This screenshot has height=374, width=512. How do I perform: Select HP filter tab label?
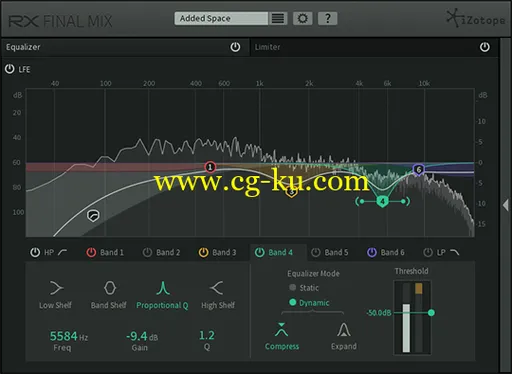[49, 253]
